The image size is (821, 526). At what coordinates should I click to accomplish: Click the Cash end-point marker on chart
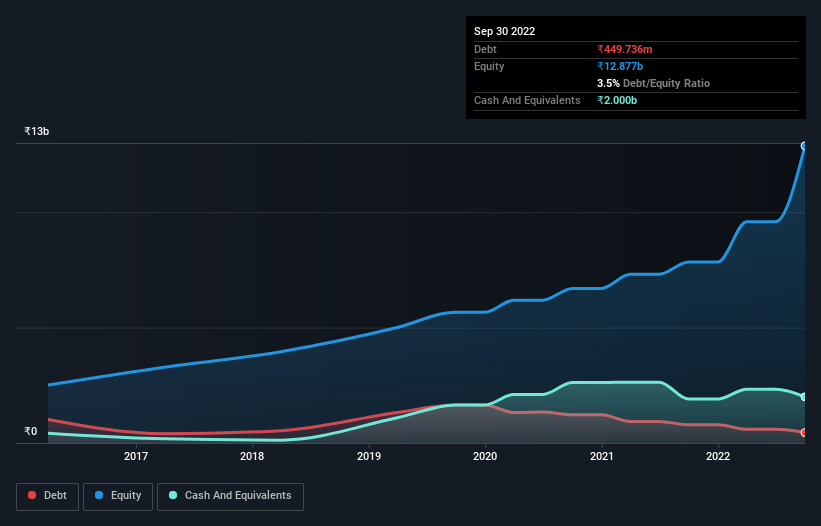804,397
